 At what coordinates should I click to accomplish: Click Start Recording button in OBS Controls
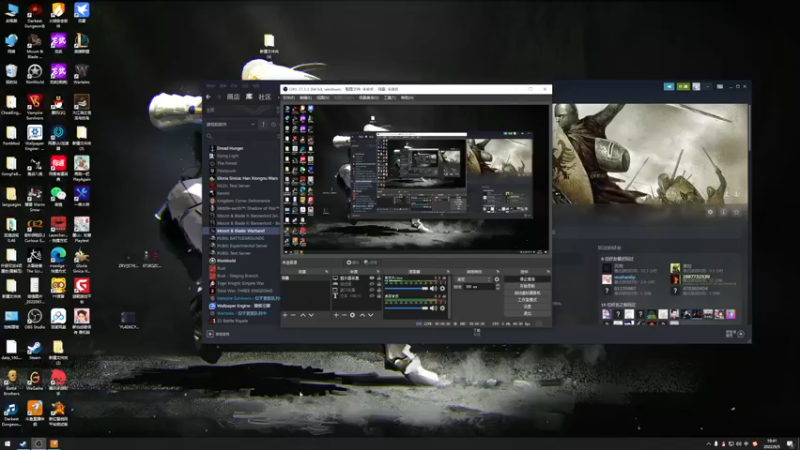coord(527,286)
